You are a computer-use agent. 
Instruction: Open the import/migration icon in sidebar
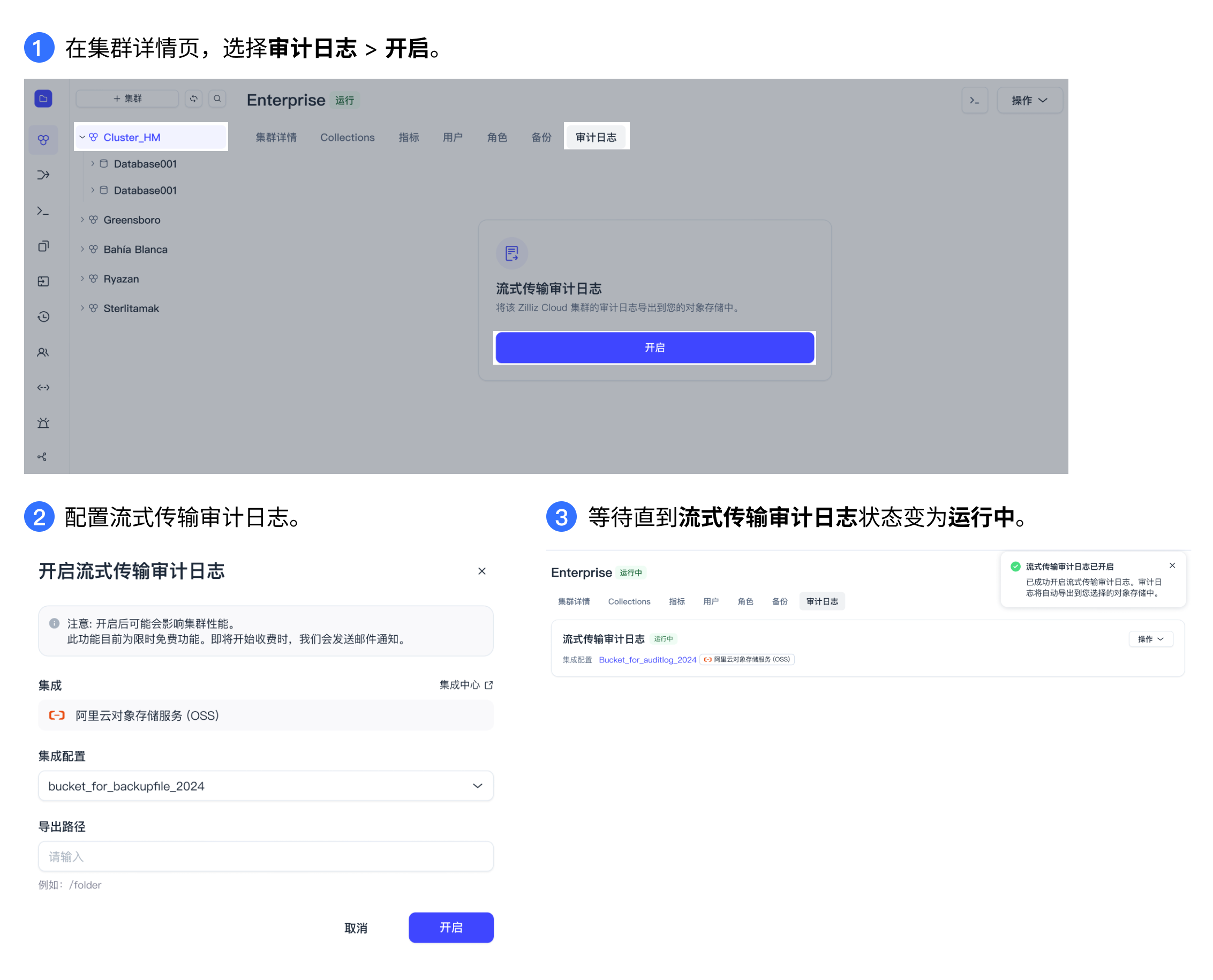43,282
